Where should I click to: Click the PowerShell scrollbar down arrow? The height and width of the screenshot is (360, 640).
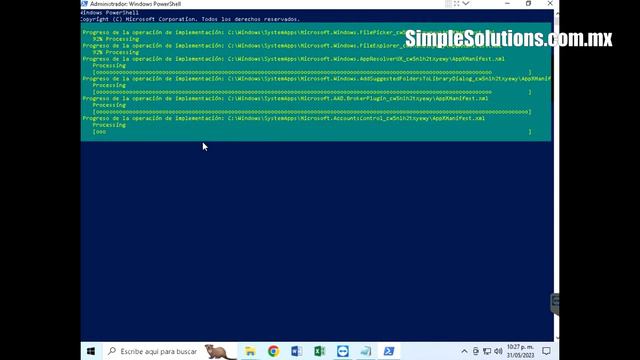click(x=557, y=338)
